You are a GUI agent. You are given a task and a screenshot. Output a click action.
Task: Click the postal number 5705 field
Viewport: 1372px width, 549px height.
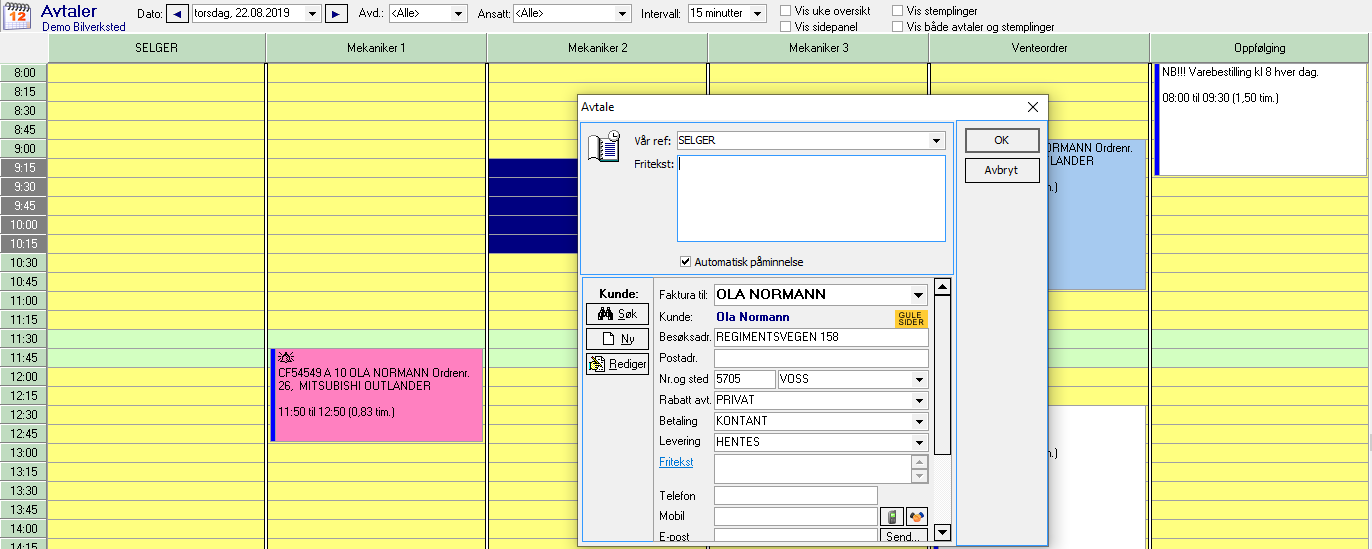tap(744, 380)
